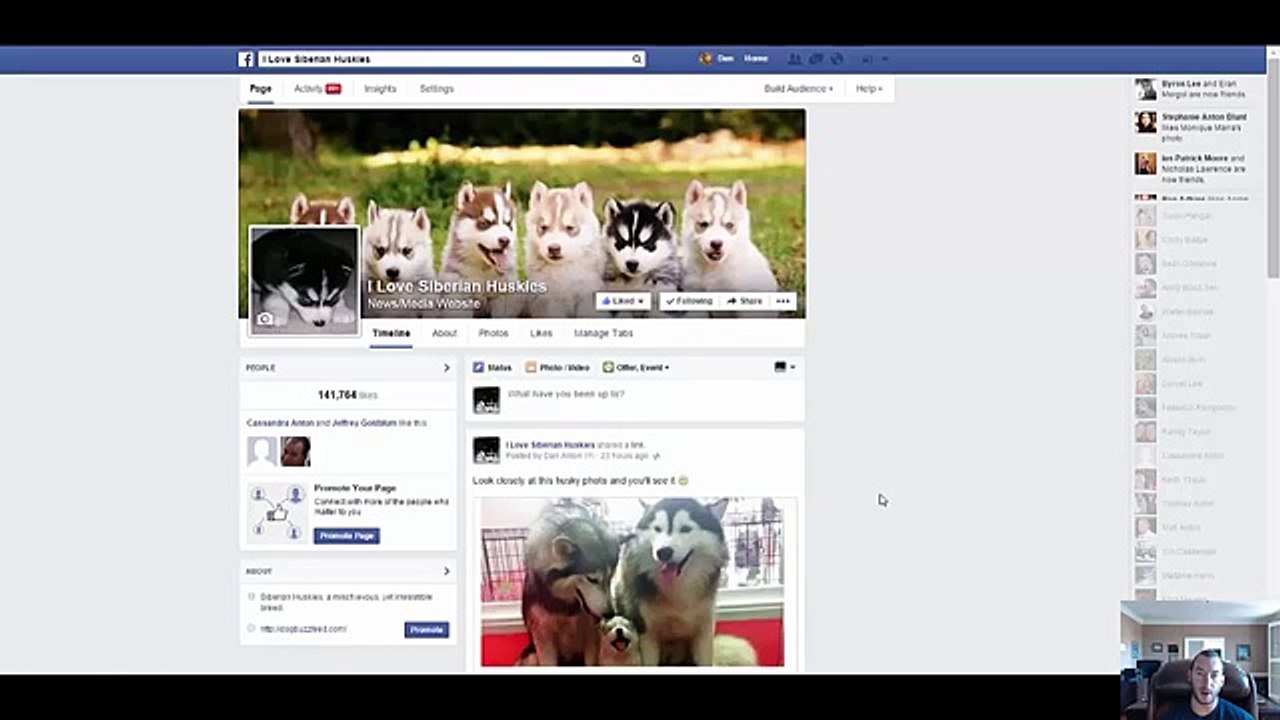Click the Promote button next to website
Image resolution: width=1280 pixels, height=720 pixels.
[427, 630]
